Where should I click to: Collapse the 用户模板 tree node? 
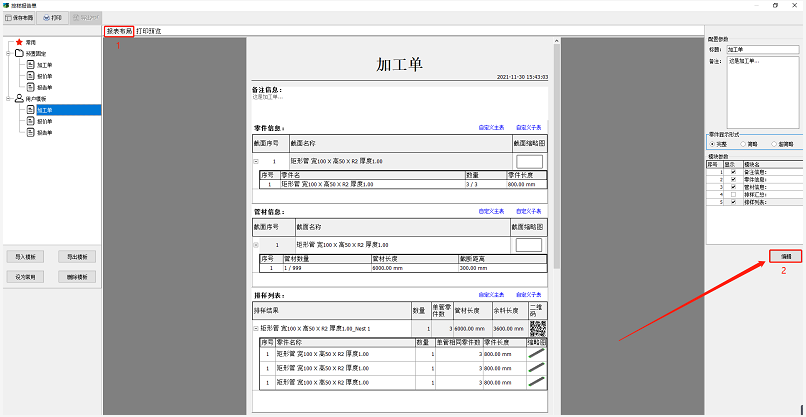(10, 99)
